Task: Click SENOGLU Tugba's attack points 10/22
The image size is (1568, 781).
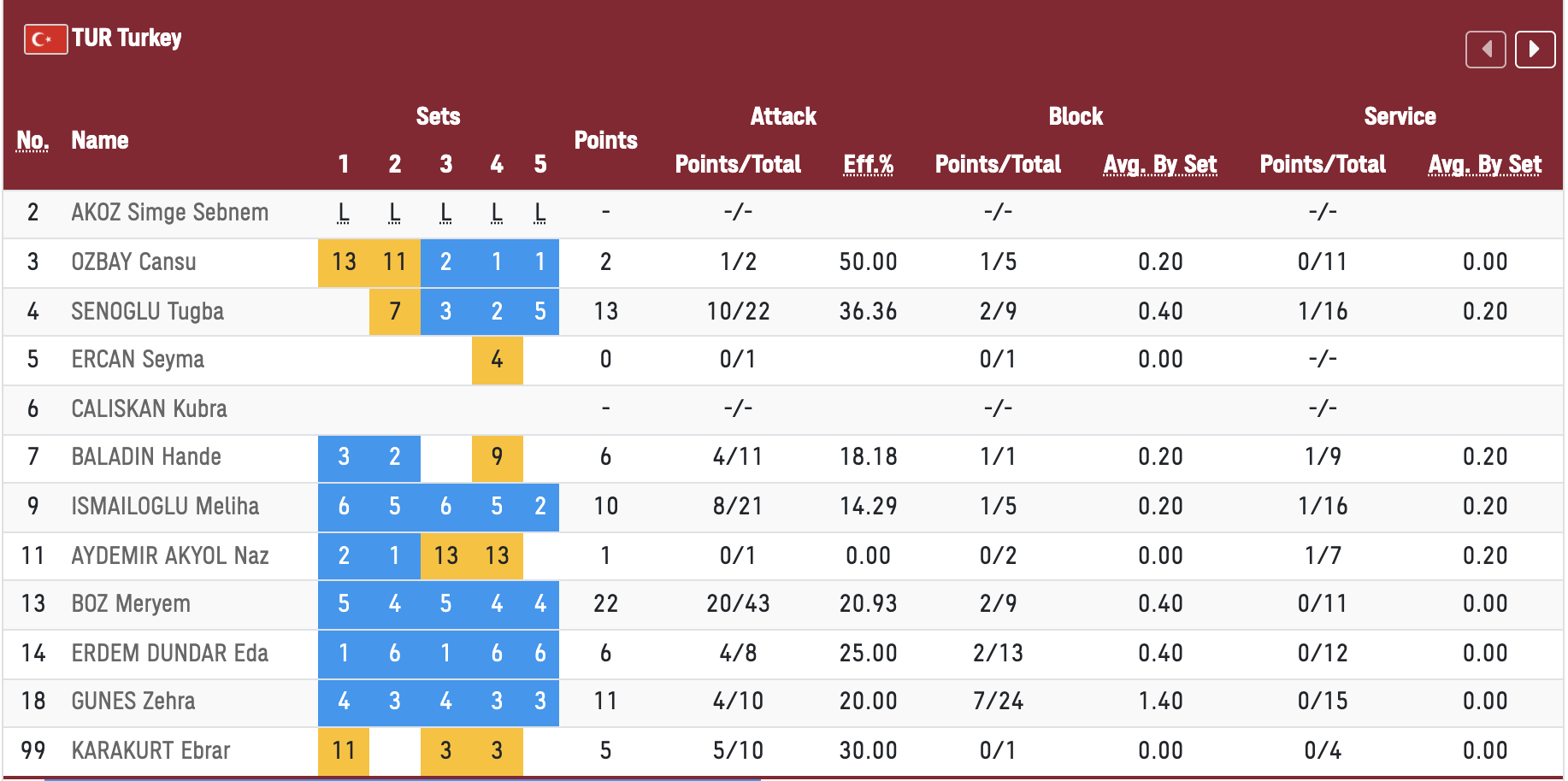Action: pos(738,312)
